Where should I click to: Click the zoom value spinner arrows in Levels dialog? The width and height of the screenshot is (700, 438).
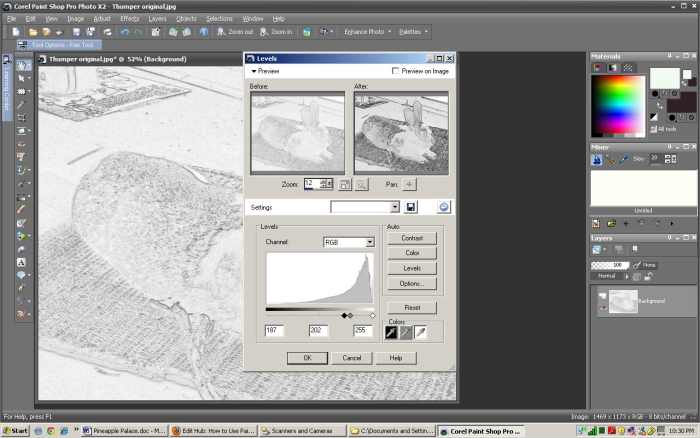pyautogui.click(x=327, y=184)
